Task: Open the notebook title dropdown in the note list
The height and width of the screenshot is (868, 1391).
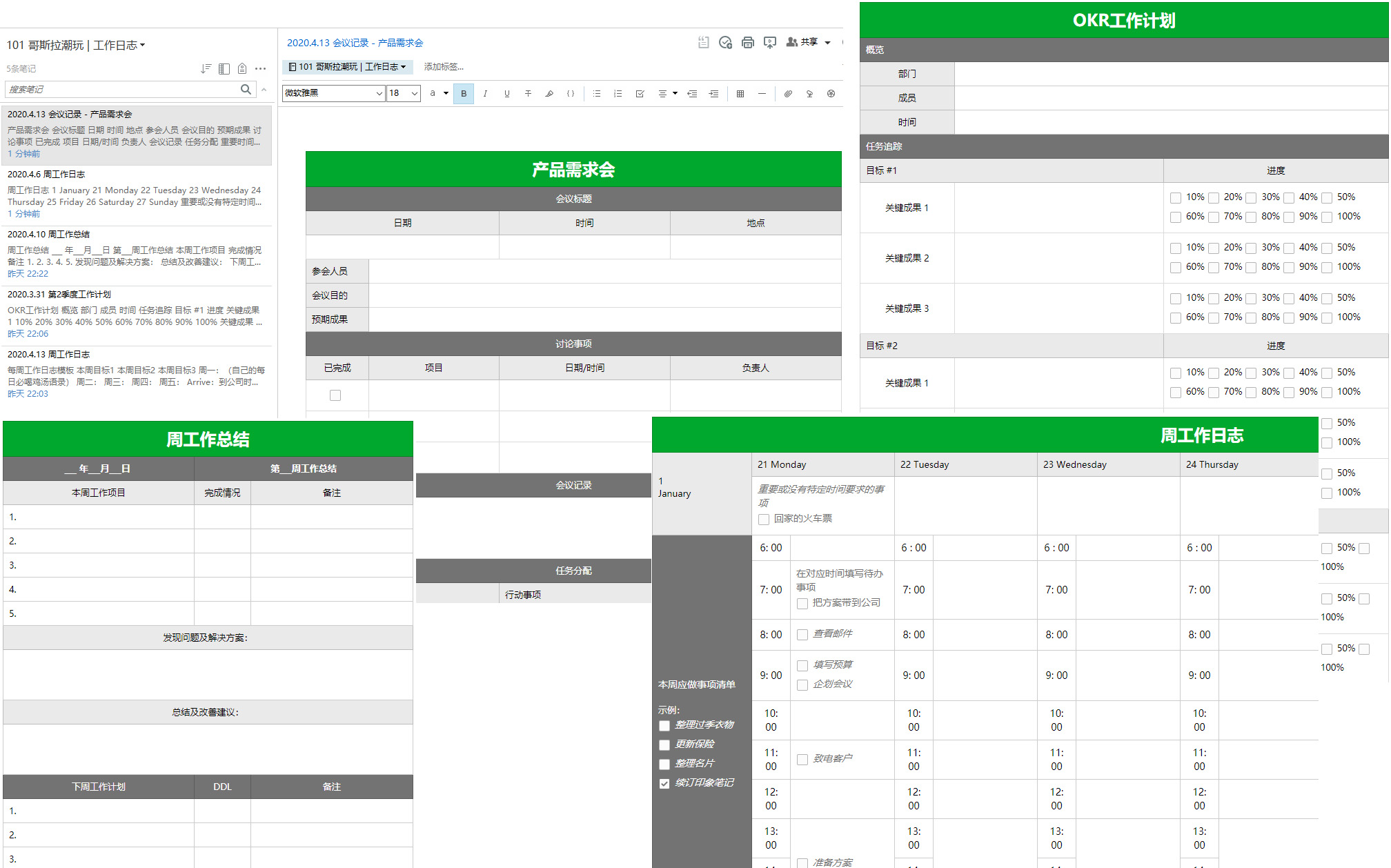Action: click(x=76, y=45)
